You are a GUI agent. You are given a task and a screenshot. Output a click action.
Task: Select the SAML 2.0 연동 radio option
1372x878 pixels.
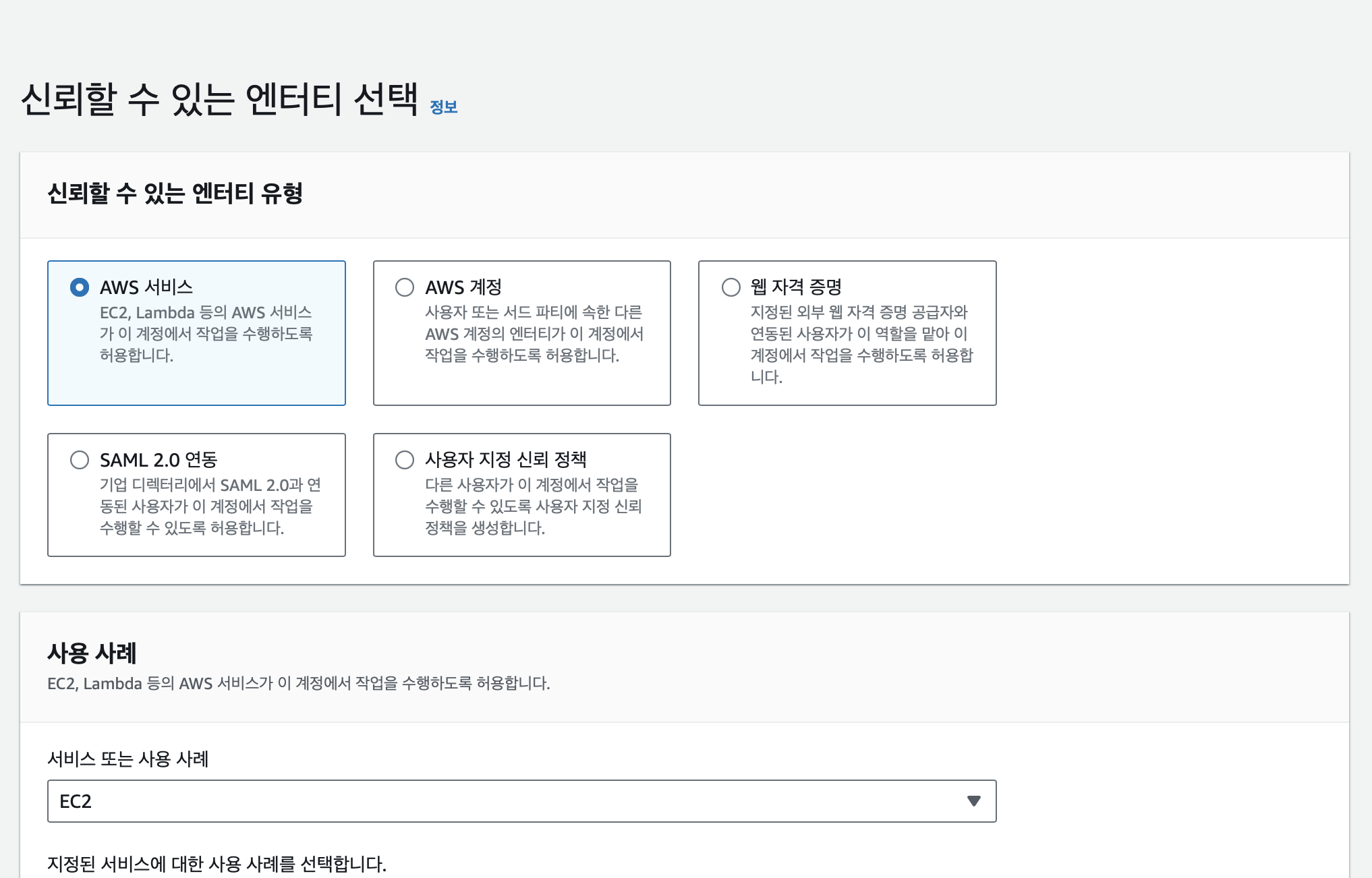(x=80, y=460)
